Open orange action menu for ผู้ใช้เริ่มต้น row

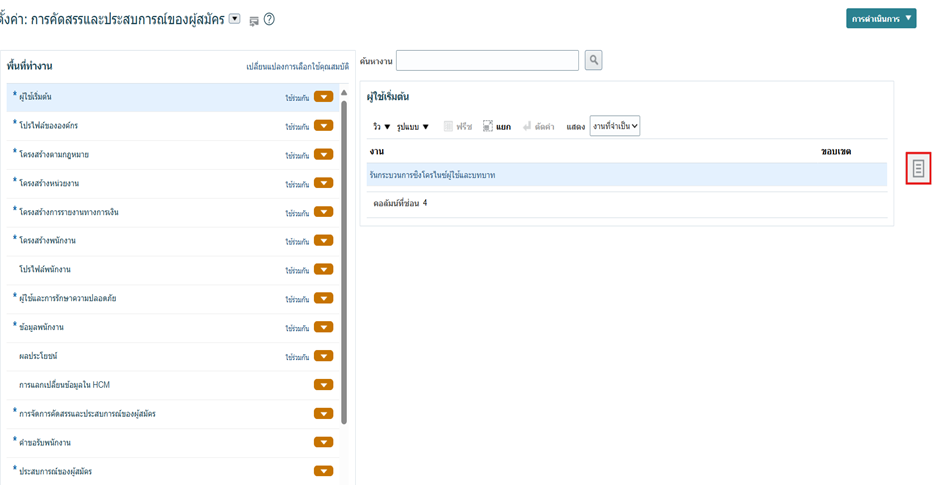coord(323,97)
